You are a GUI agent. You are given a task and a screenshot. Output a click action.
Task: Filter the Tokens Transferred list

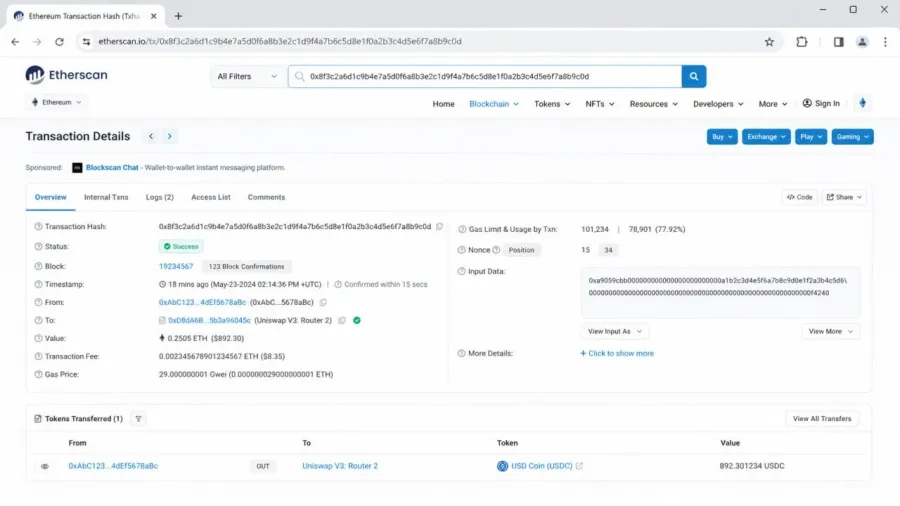pyautogui.click(x=138, y=419)
